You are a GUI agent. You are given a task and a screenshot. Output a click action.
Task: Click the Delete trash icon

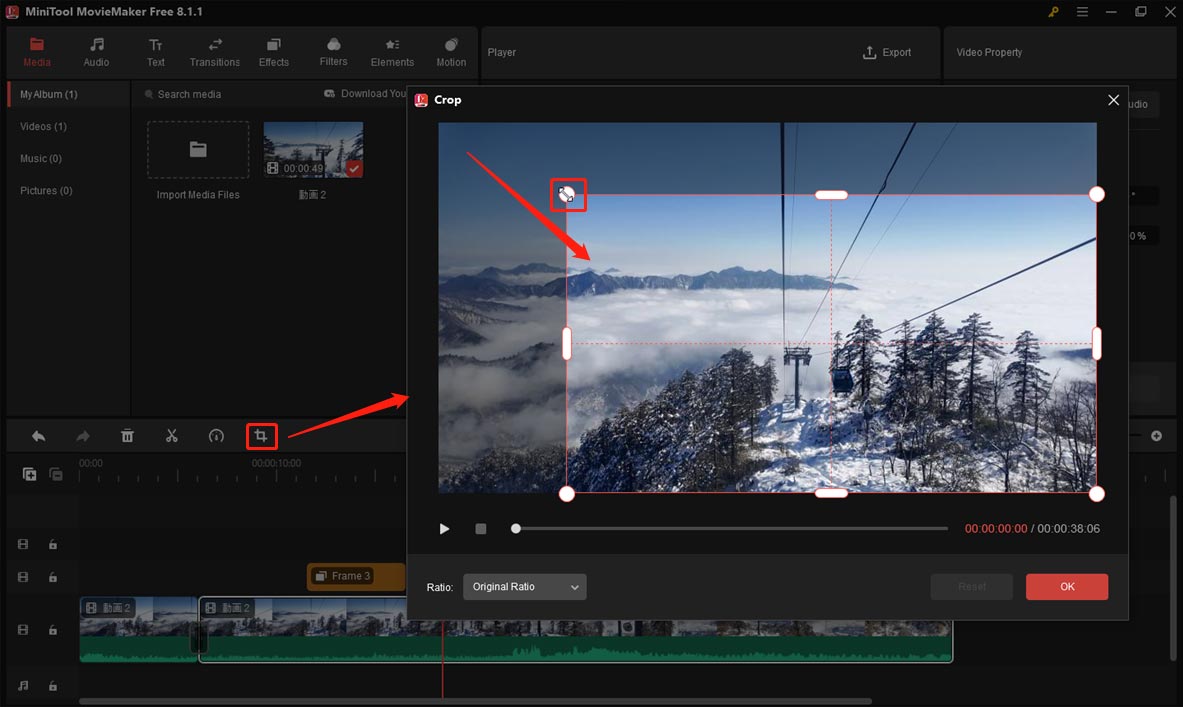tap(128, 436)
